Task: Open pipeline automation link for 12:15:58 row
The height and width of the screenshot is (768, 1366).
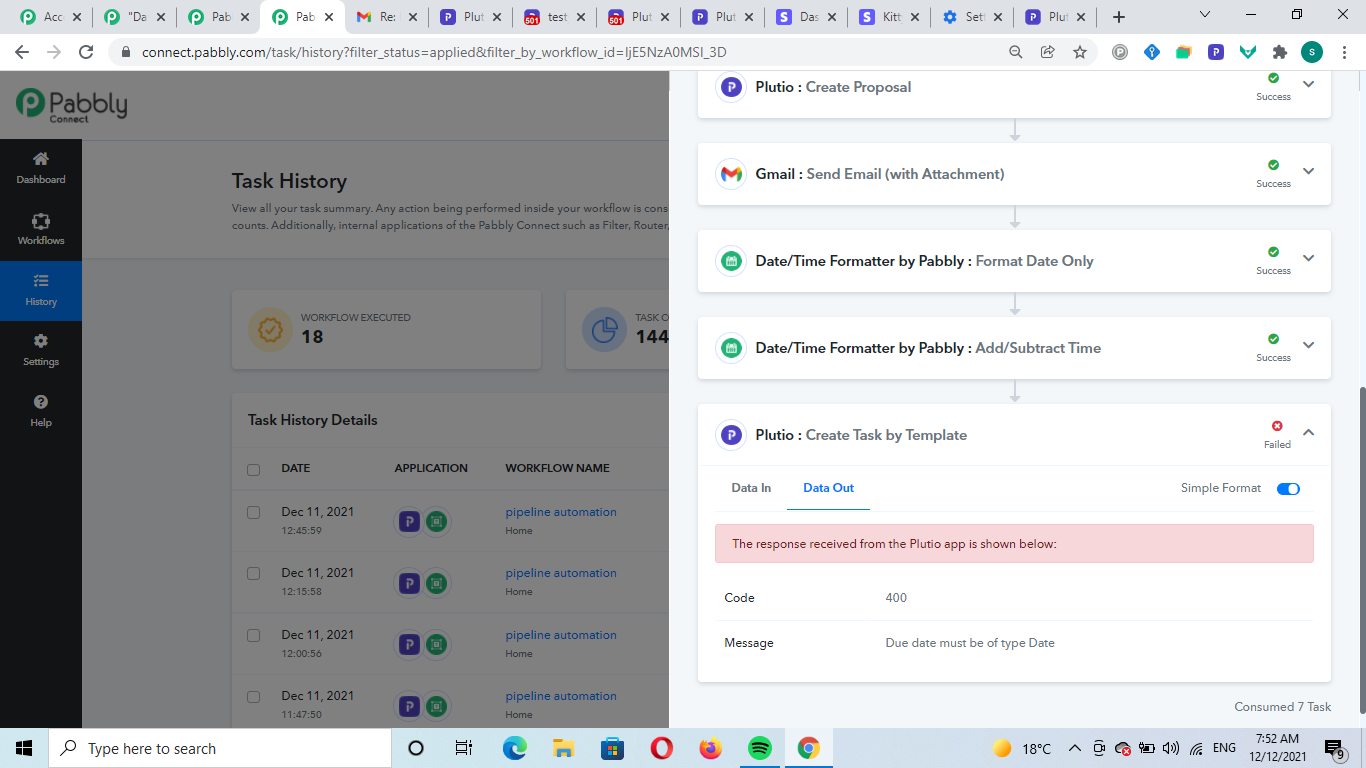Action: click(561, 573)
